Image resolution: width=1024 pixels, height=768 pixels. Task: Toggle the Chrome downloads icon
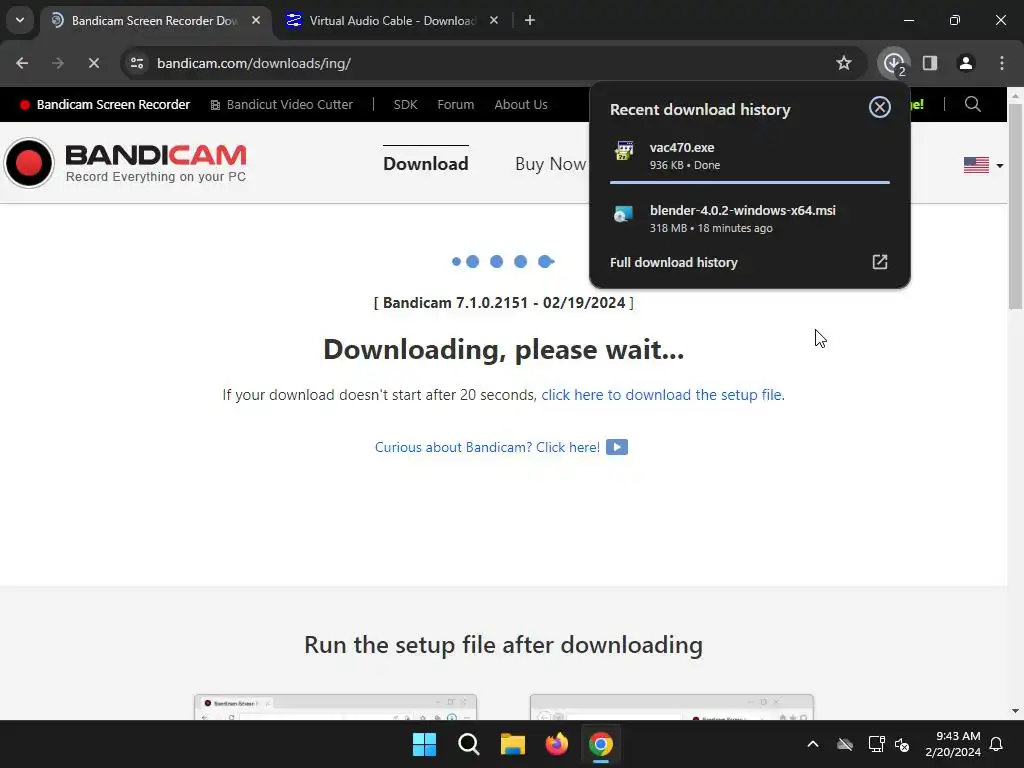pyautogui.click(x=894, y=63)
